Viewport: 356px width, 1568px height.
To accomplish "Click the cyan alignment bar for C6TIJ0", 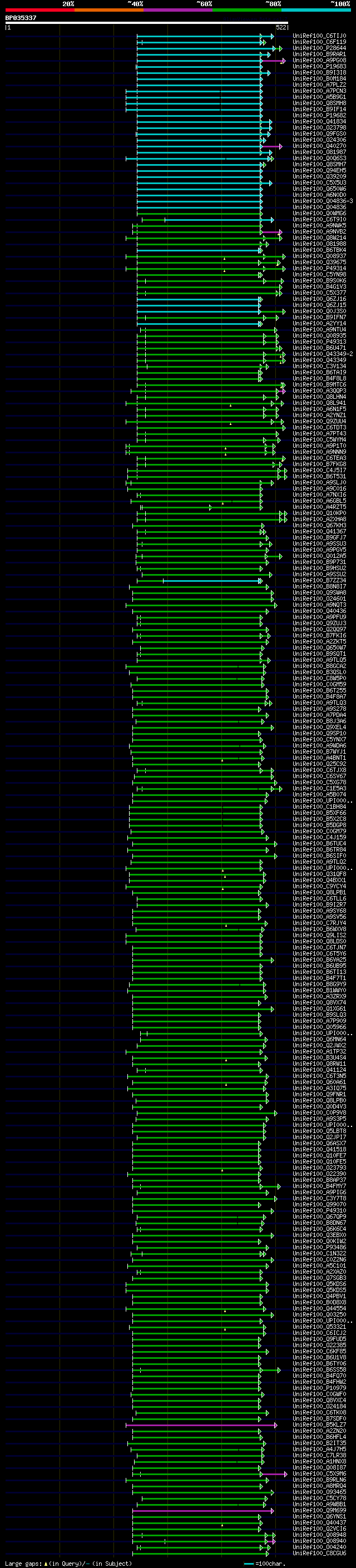I will coord(205,37).
